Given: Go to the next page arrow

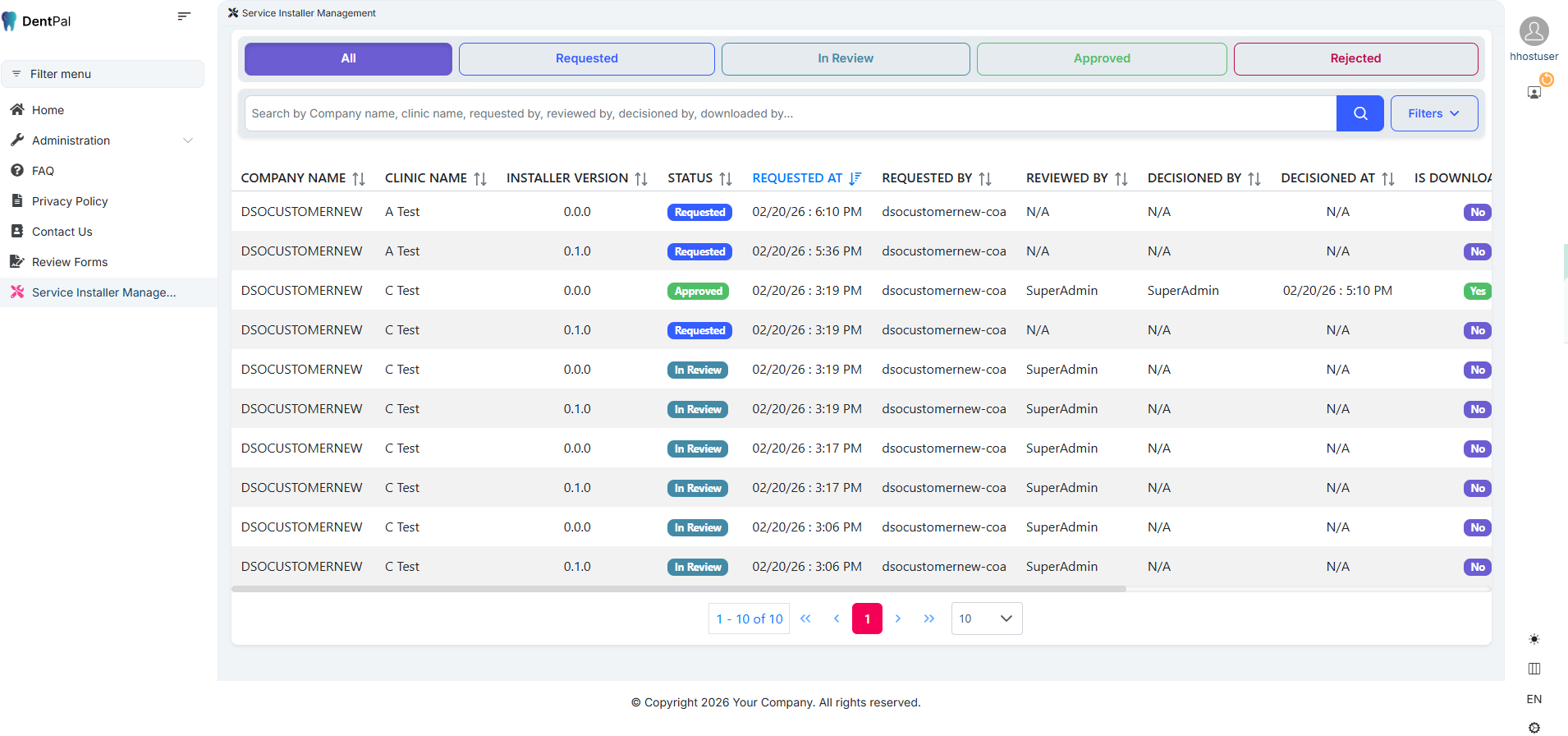Looking at the screenshot, I should (898, 619).
